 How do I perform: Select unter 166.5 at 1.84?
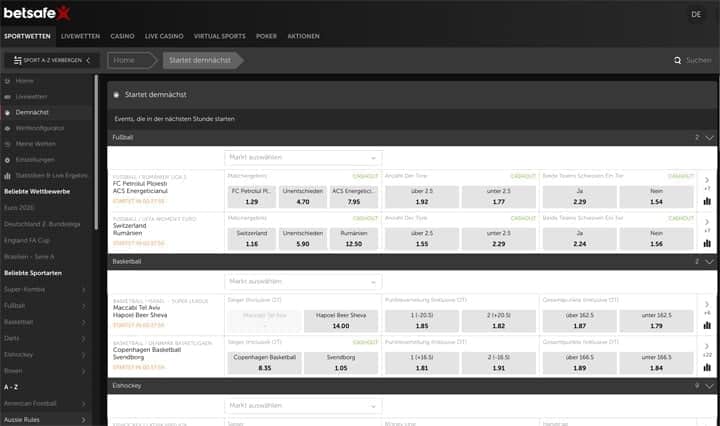[x=656, y=363]
